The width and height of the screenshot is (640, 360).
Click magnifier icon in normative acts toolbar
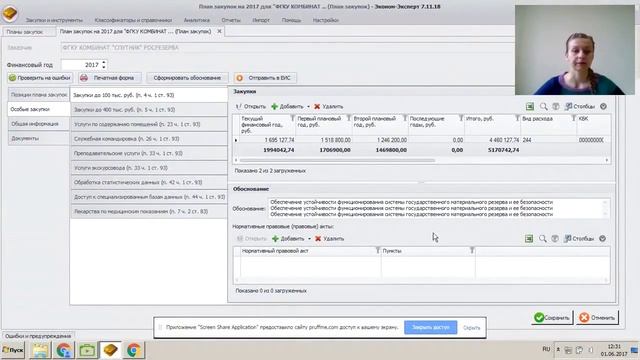542,239
